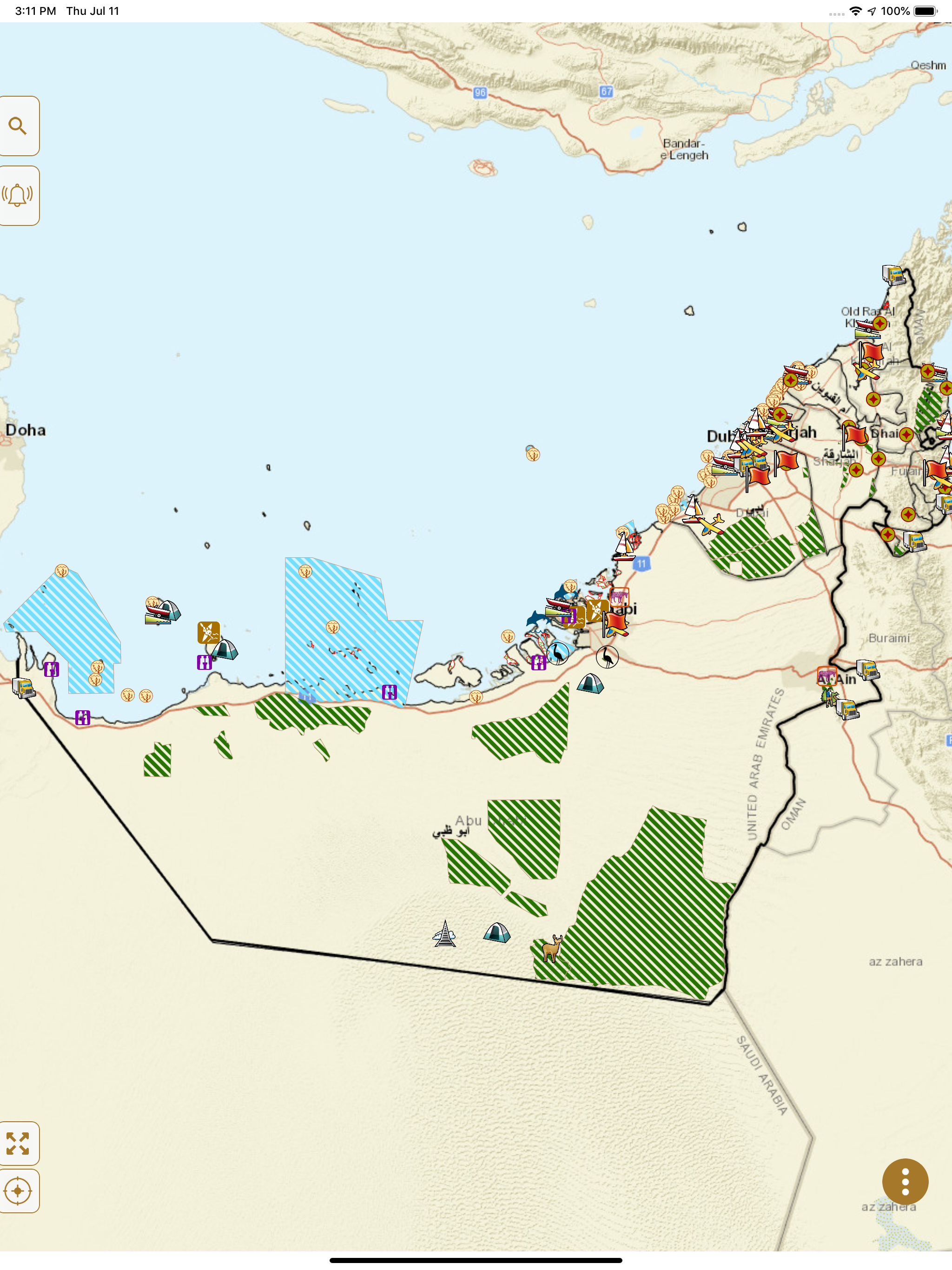Image resolution: width=952 pixels, height=1270 pixels.
Task: Tap the tent icon behind the western boat ramp
Action: pos(169,610)
